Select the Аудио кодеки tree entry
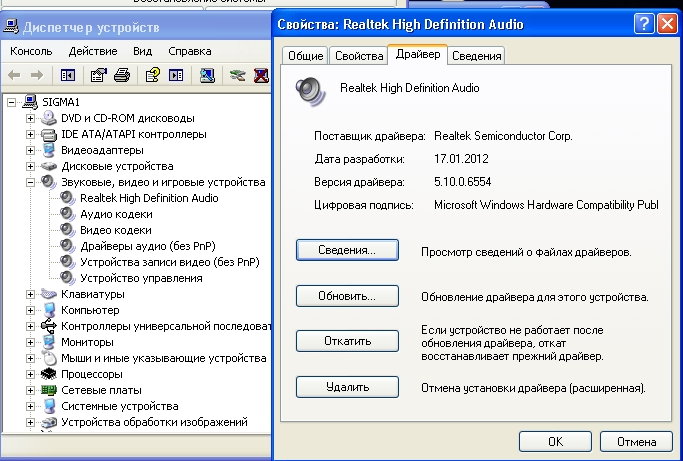The image size is (683, 461). pyautogui.click(x=116, y=214)
